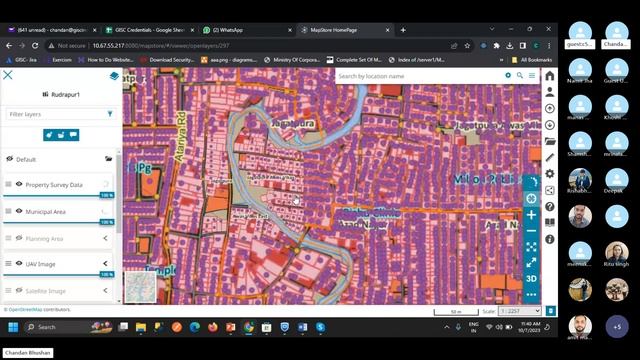
Task: Hide the UAV Image layer
Action: coord(19,263)
